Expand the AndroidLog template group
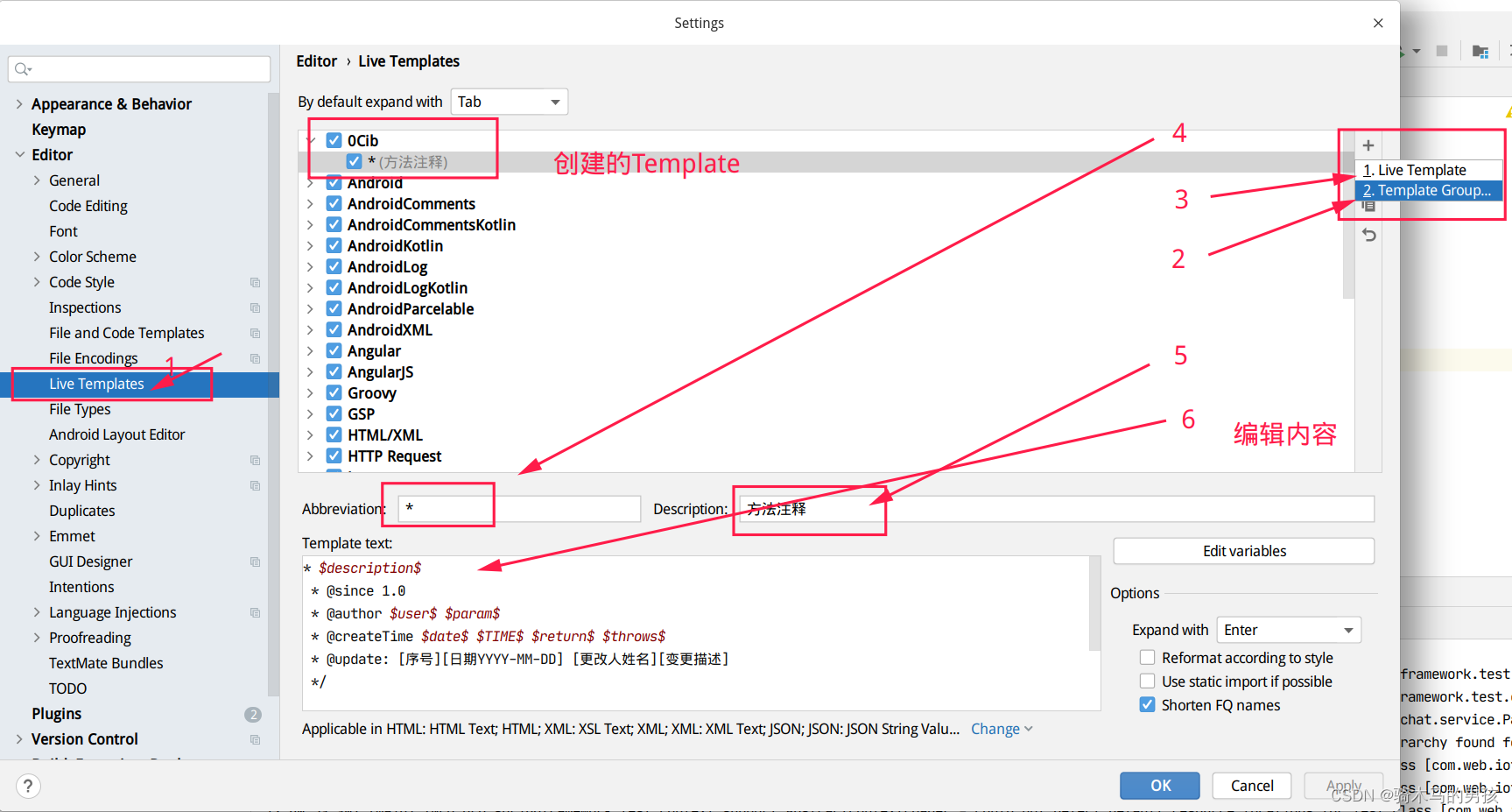The width and height of the screenshot is (1512, 812). 311,266
